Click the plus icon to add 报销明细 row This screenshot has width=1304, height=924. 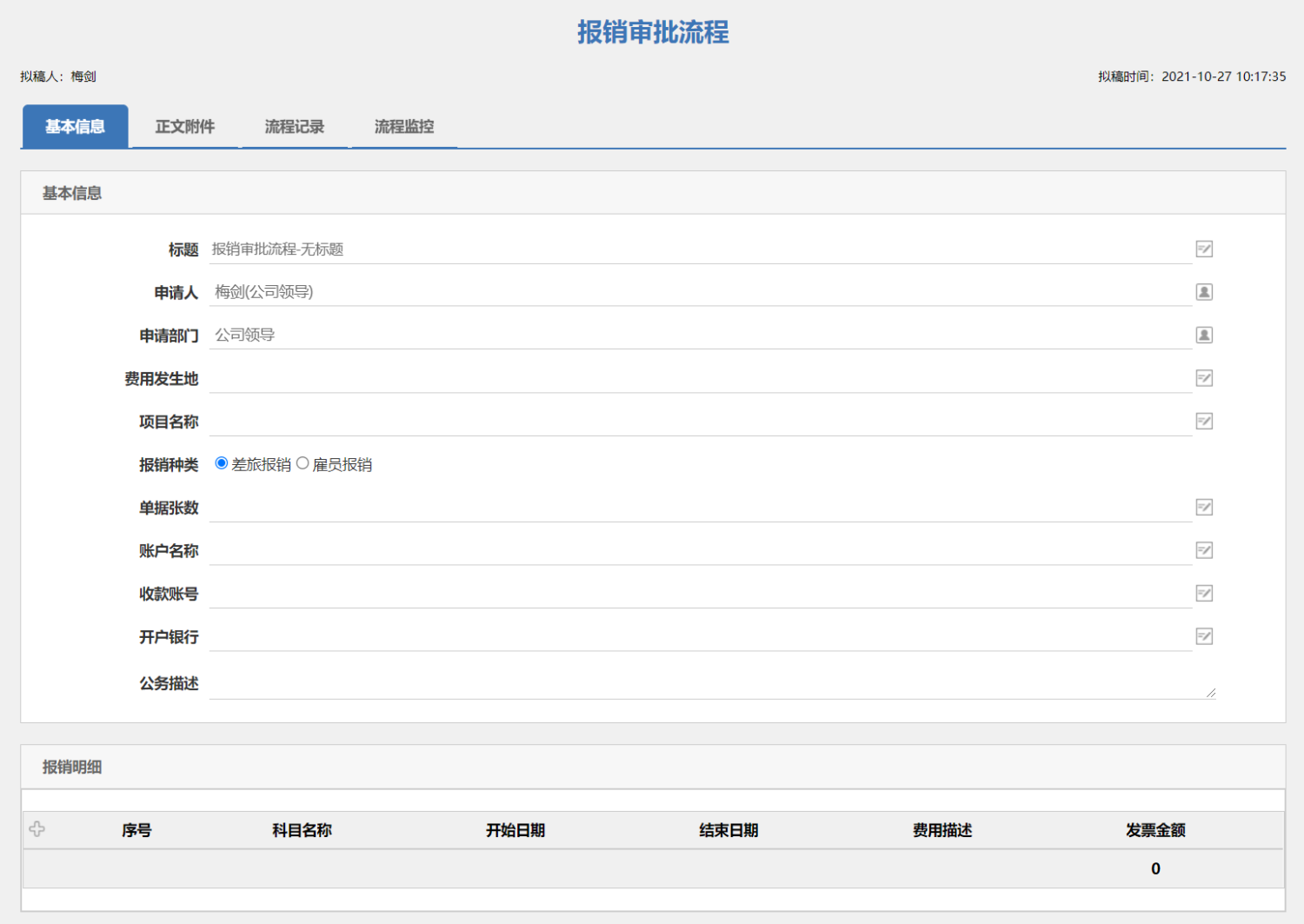tap(37, 829)
